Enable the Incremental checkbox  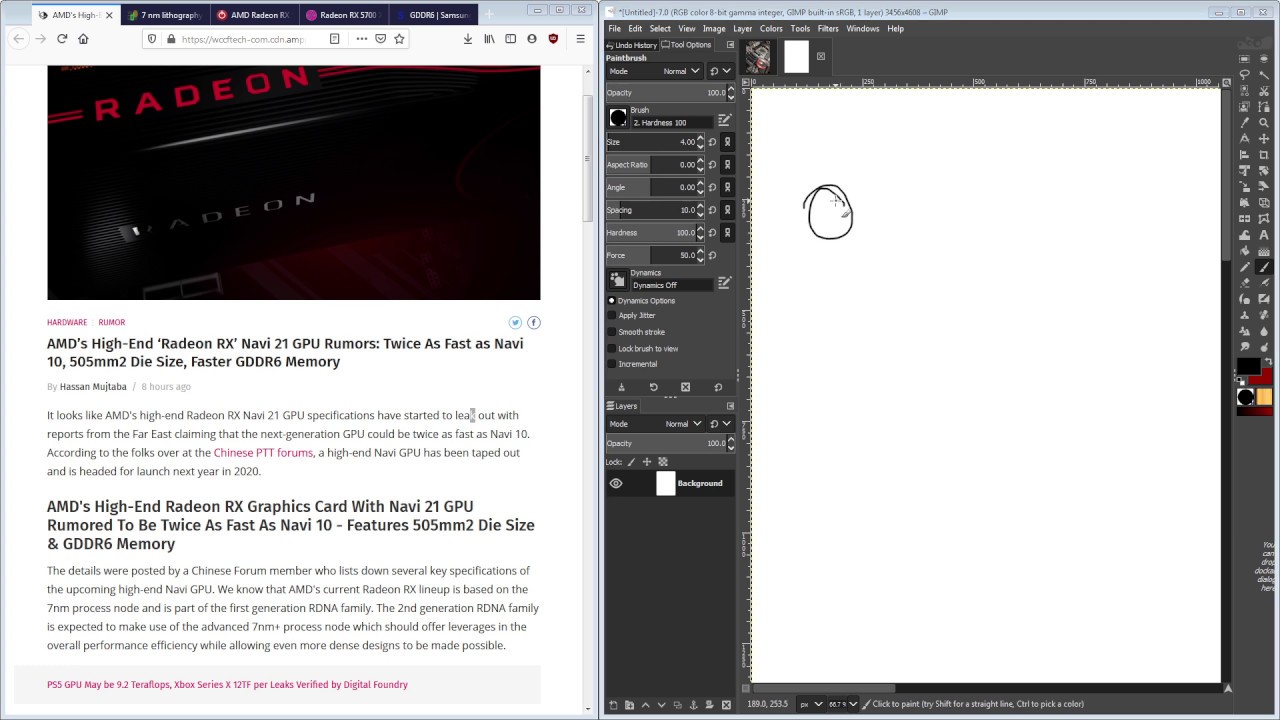[612, 364]
